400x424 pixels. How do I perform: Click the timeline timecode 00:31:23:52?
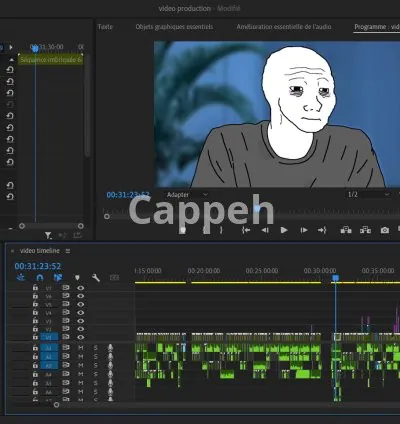[x=38, y=266]
